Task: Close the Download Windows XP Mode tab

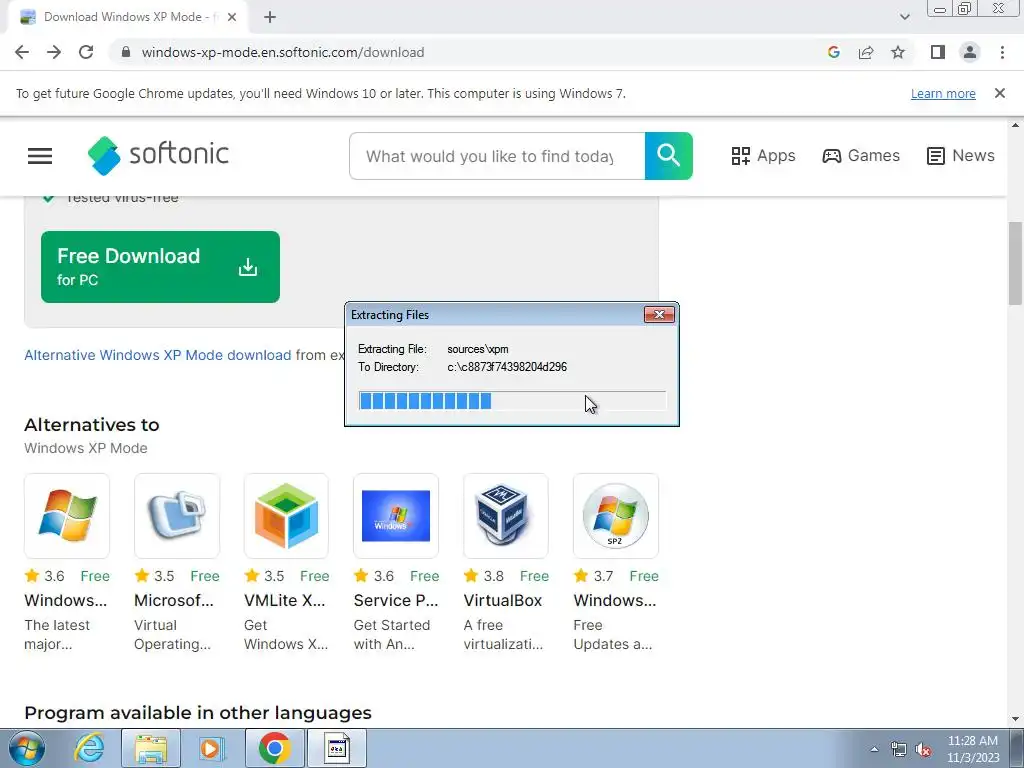Action: (x=232, y=17)
